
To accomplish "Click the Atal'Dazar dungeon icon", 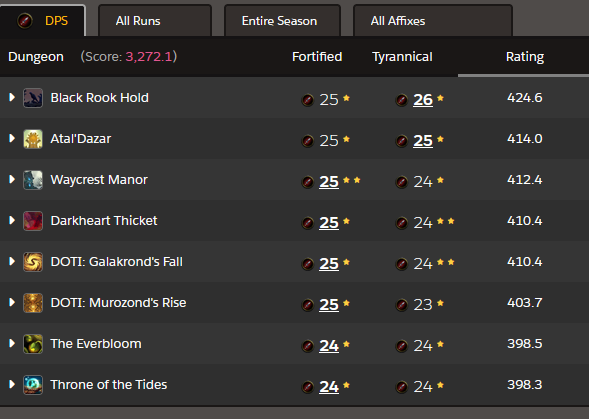I will pyautogui.click(x=33, y=139).
